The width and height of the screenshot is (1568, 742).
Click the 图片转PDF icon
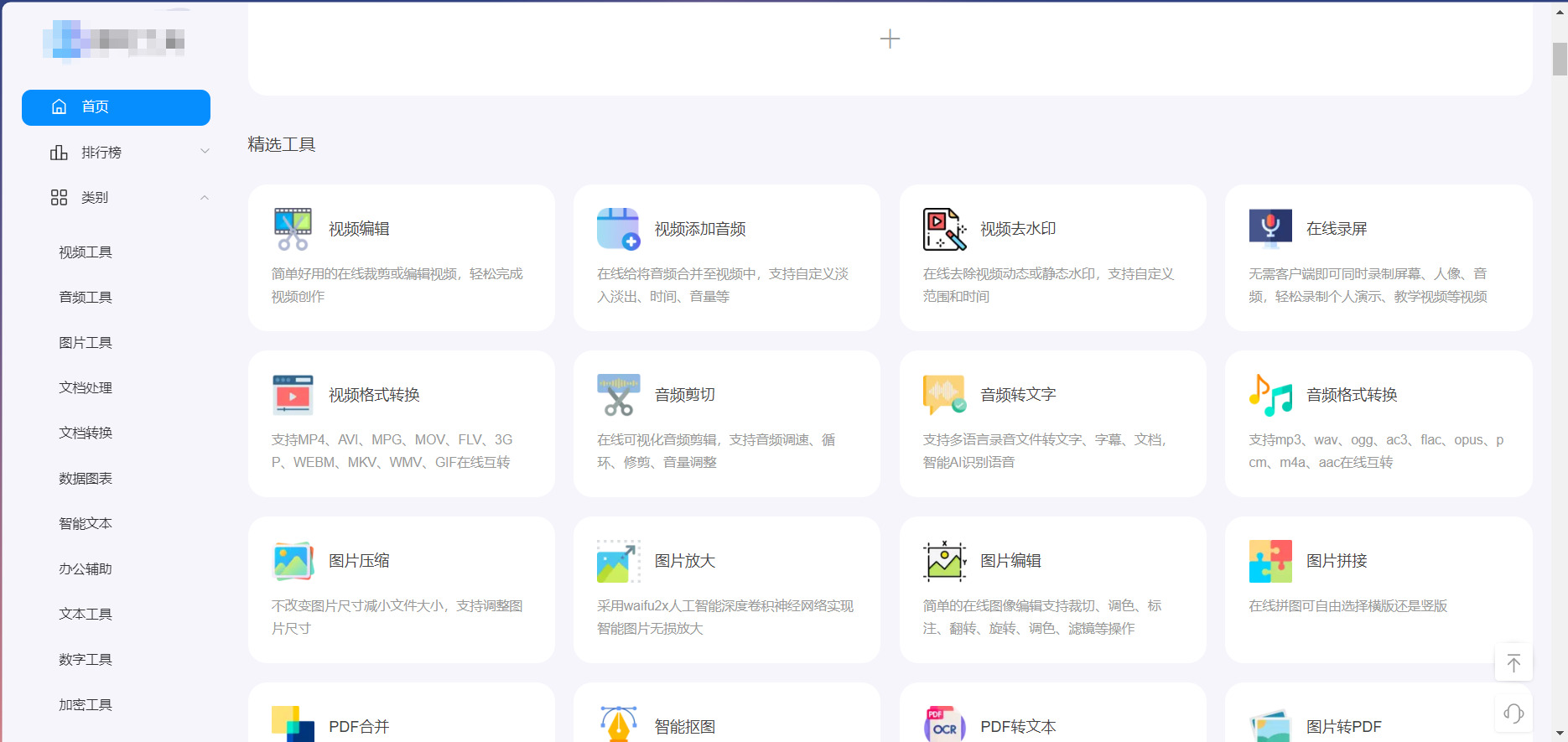(x=1270, y=725)
